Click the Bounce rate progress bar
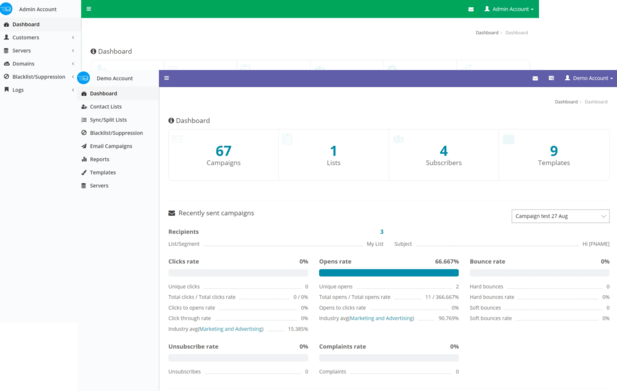 [x=539, y=273]
